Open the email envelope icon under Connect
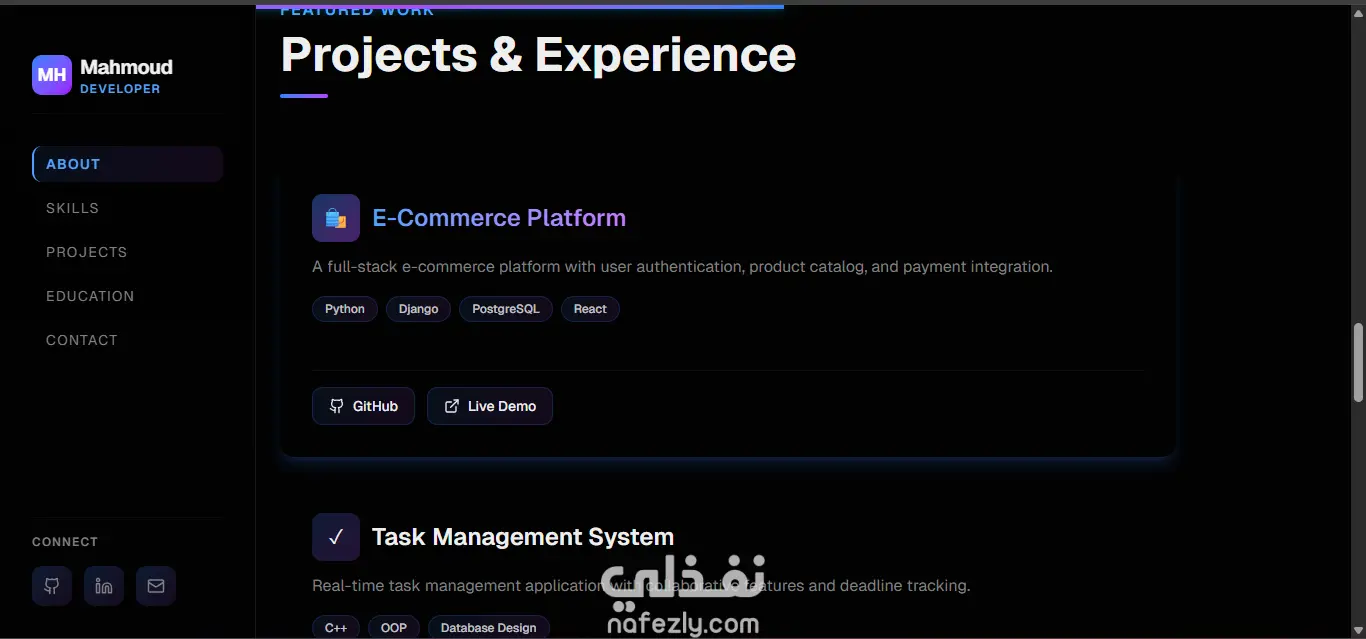Viewport: 1366px width, 639px height. tap(156, 586)
